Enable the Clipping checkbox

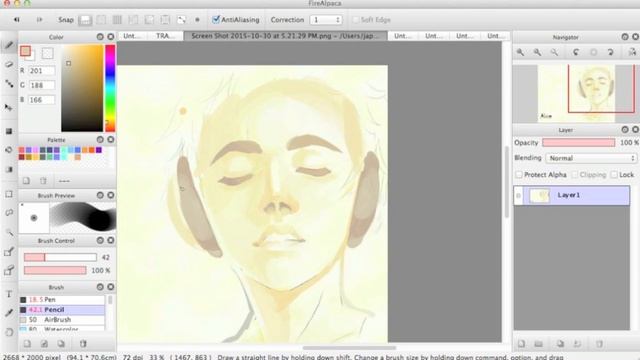coord(575,175)
